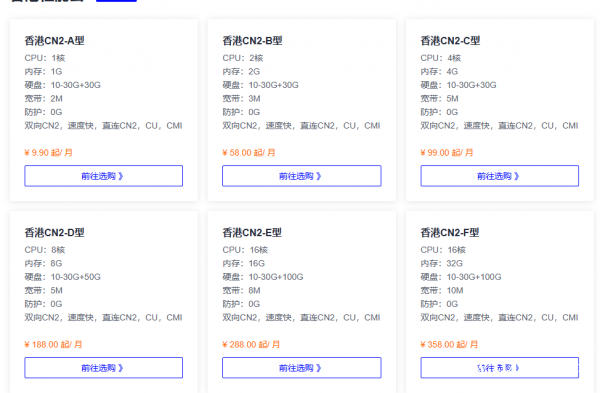Click 前往选购 button for 香港CN2-B型
The height and width of the screenshot is (393, 600).
pyautogui.click(x=302, y=176)
